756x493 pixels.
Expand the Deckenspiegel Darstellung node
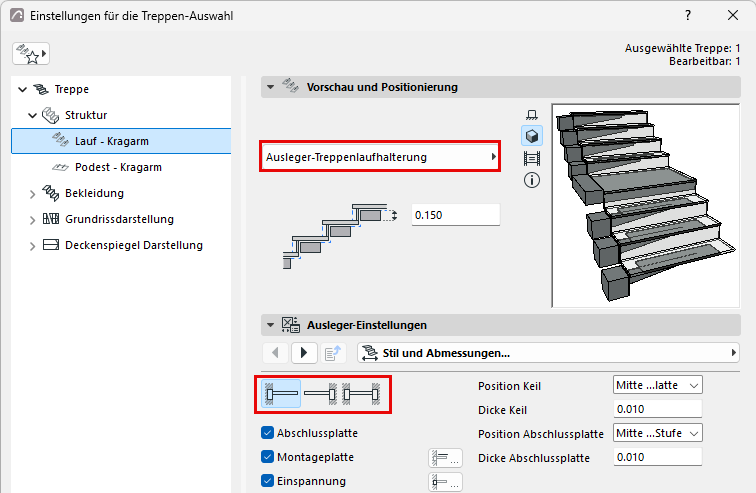32,246
